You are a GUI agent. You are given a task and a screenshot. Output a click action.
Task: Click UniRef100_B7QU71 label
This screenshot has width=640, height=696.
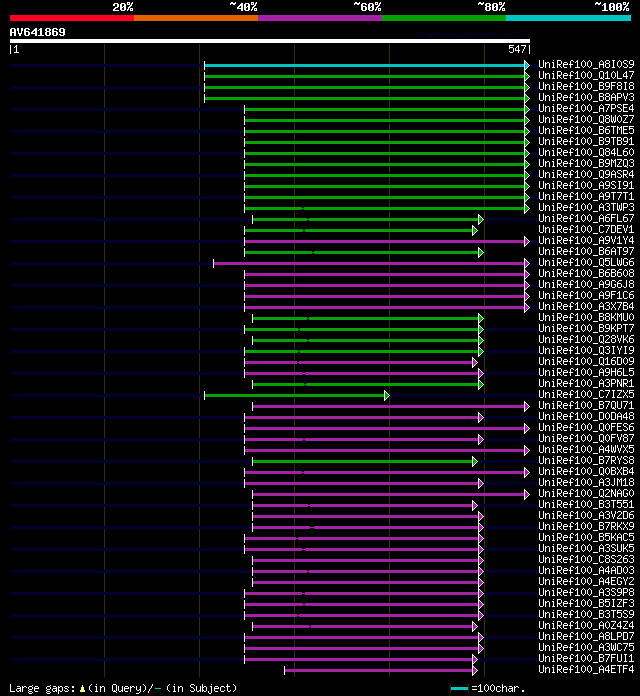click(586, 406)
